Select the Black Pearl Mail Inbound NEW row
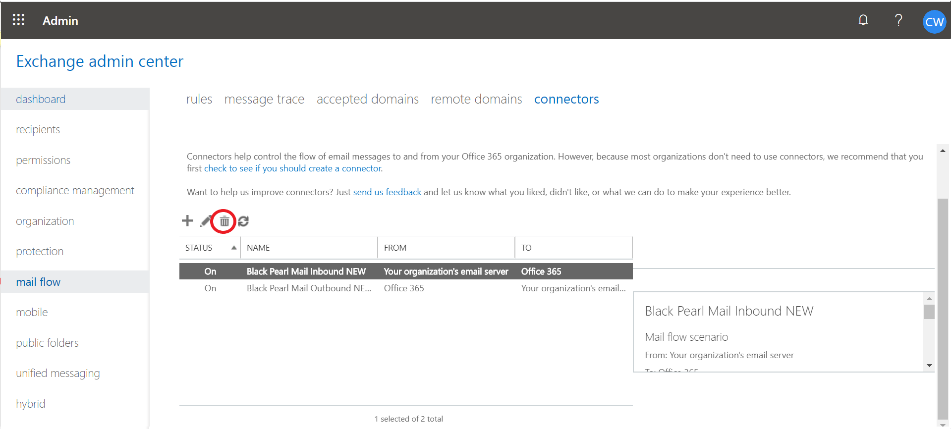The image size is (951, 429). [406, 271]
